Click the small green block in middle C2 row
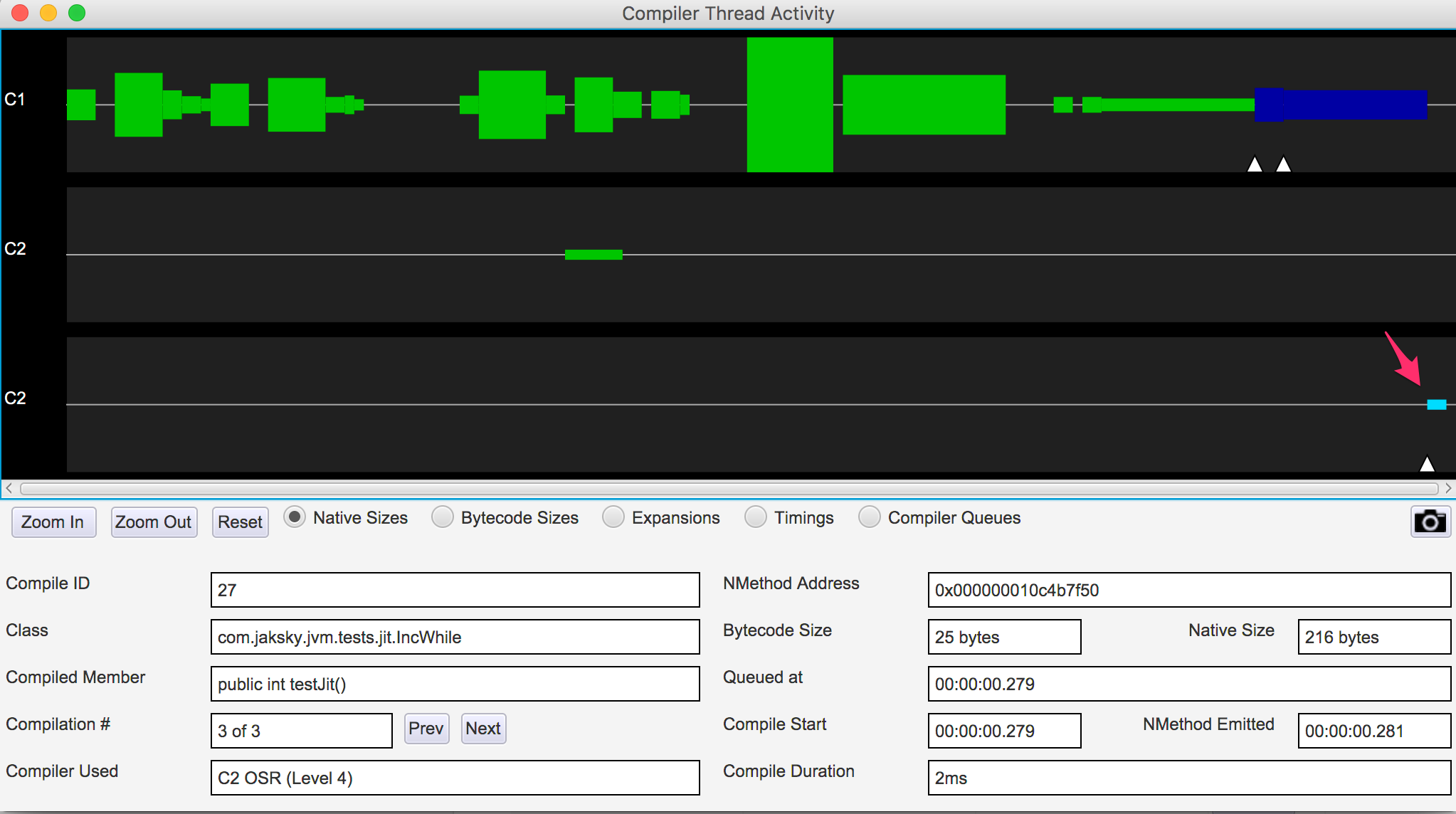 point(594,255)
